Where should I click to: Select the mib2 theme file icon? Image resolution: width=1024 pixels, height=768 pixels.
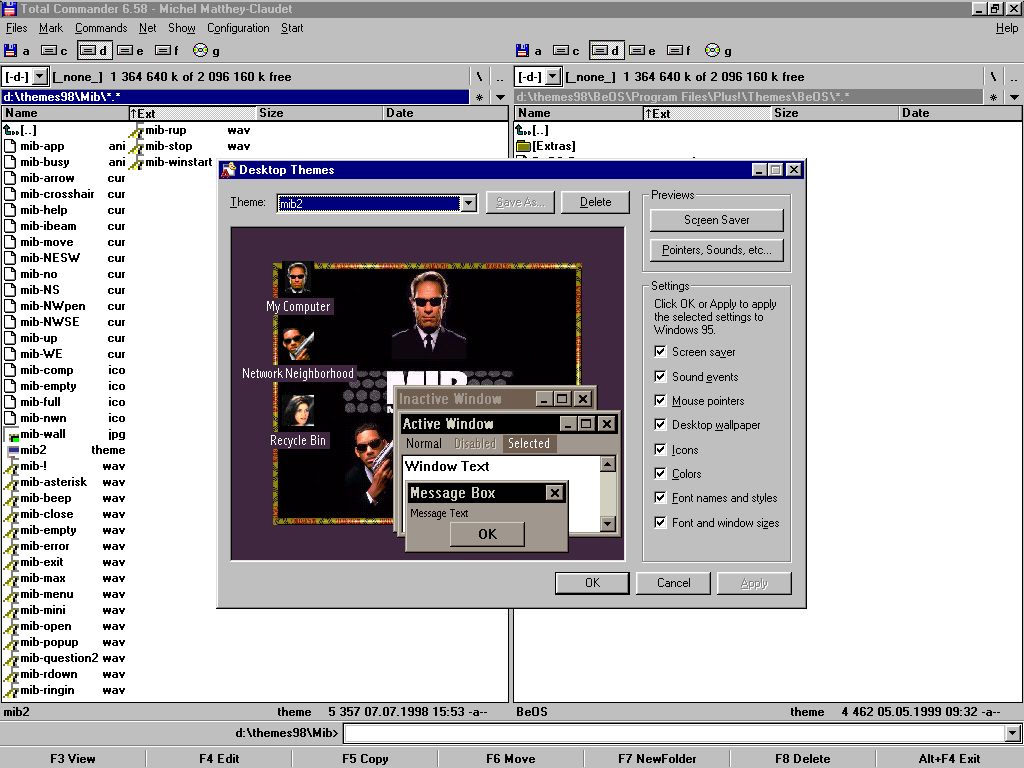pyautogui.click(x=12, y=450)
